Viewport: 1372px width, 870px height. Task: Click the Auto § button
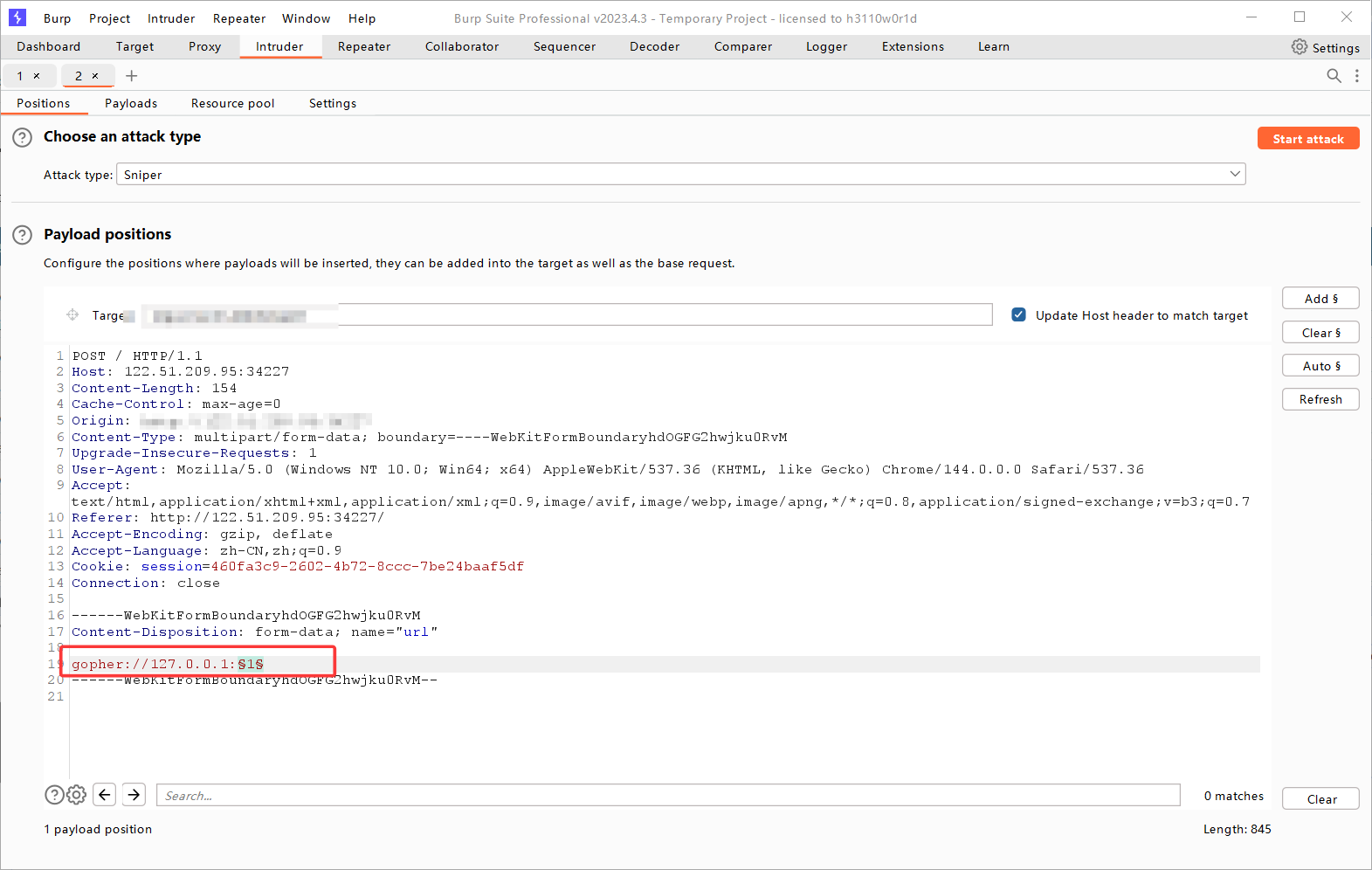pos(1320,366)
